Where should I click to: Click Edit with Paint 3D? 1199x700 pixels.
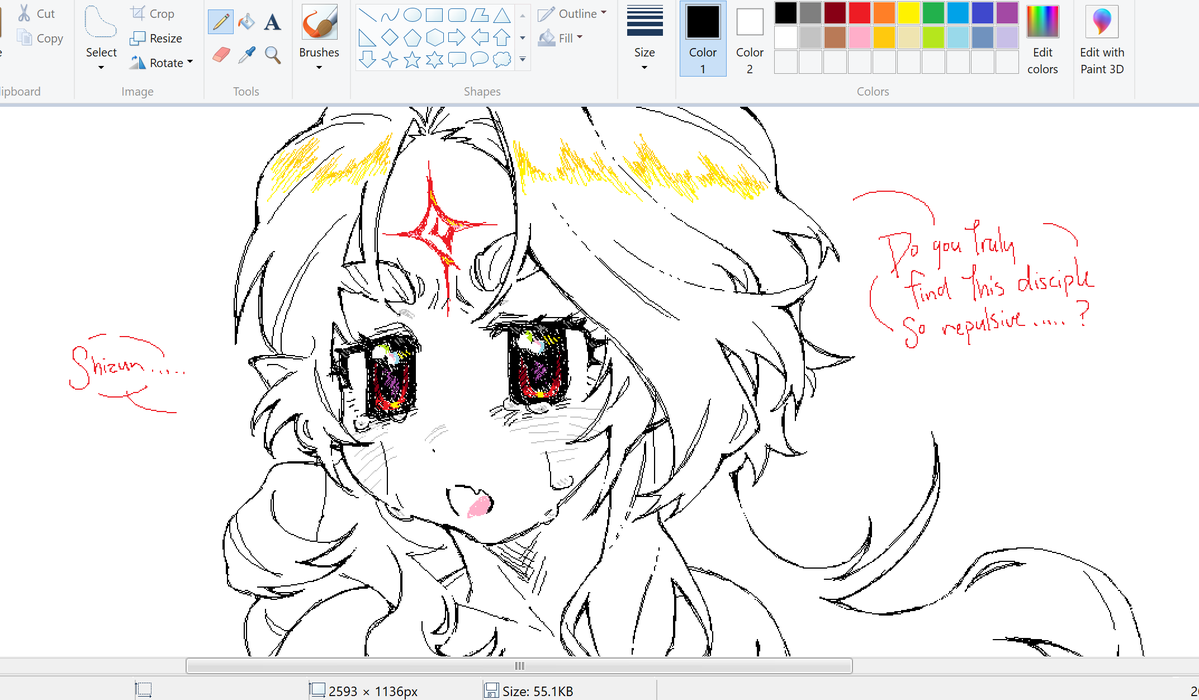(1102, 40)
